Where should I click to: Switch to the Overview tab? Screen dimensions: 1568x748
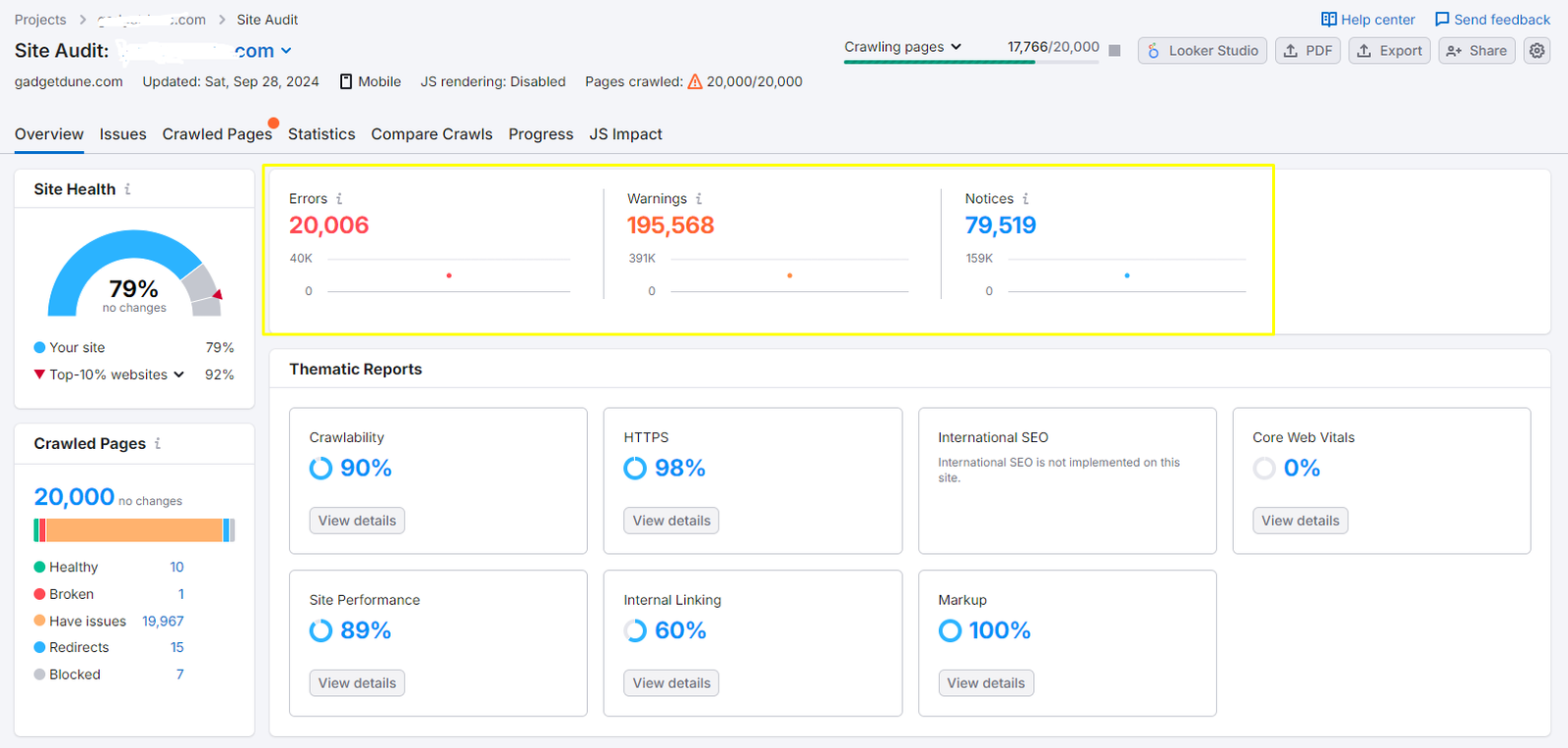click(x=49, y=134)
